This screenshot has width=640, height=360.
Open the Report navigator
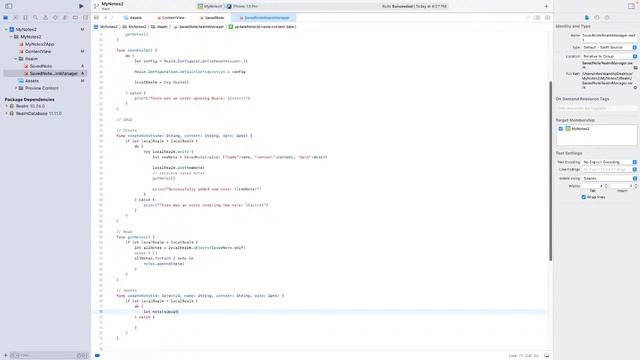tap(85, 18)
